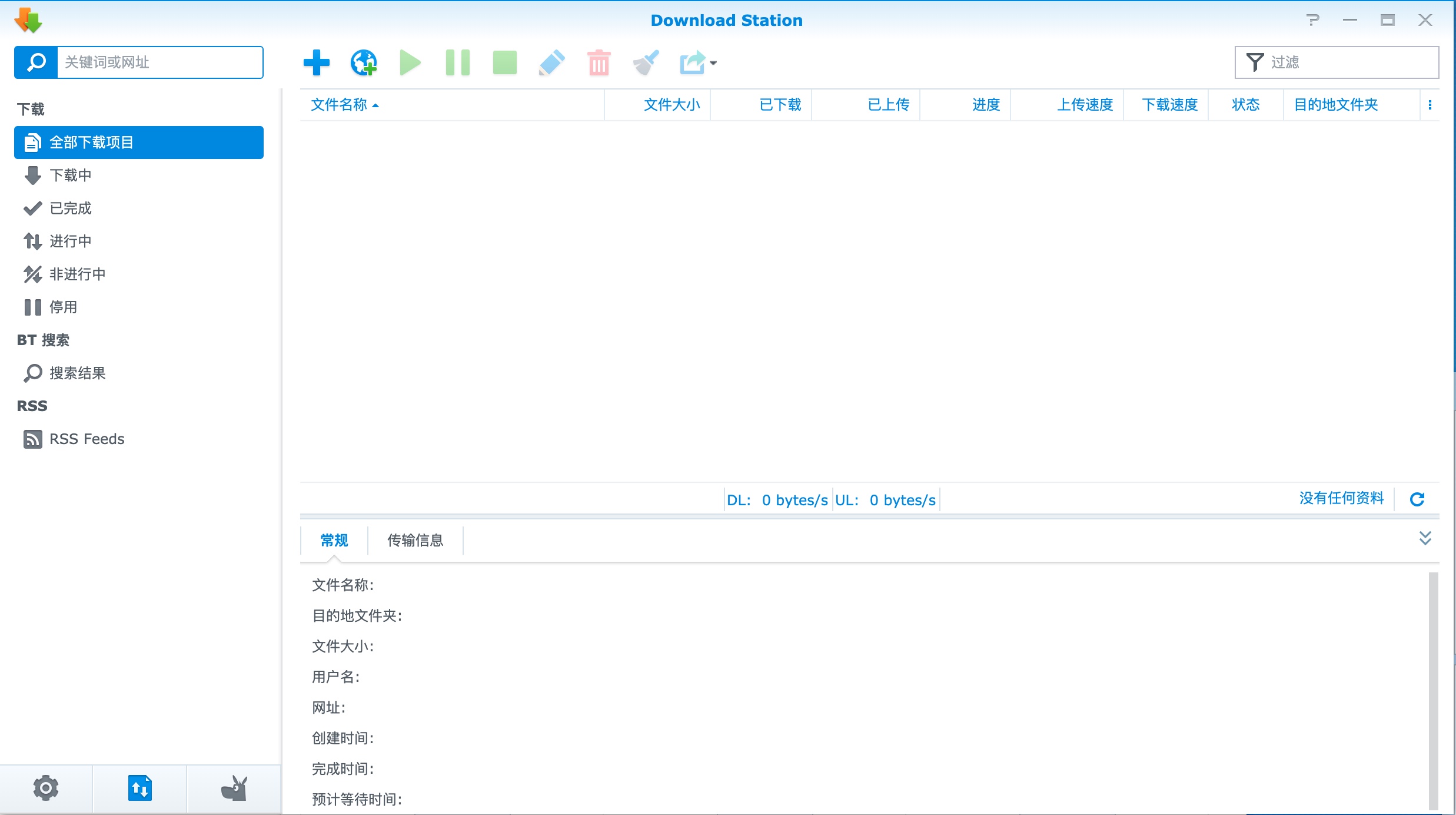
Task: Click the eMule donkey icon
Action: [x=234, y=788]
